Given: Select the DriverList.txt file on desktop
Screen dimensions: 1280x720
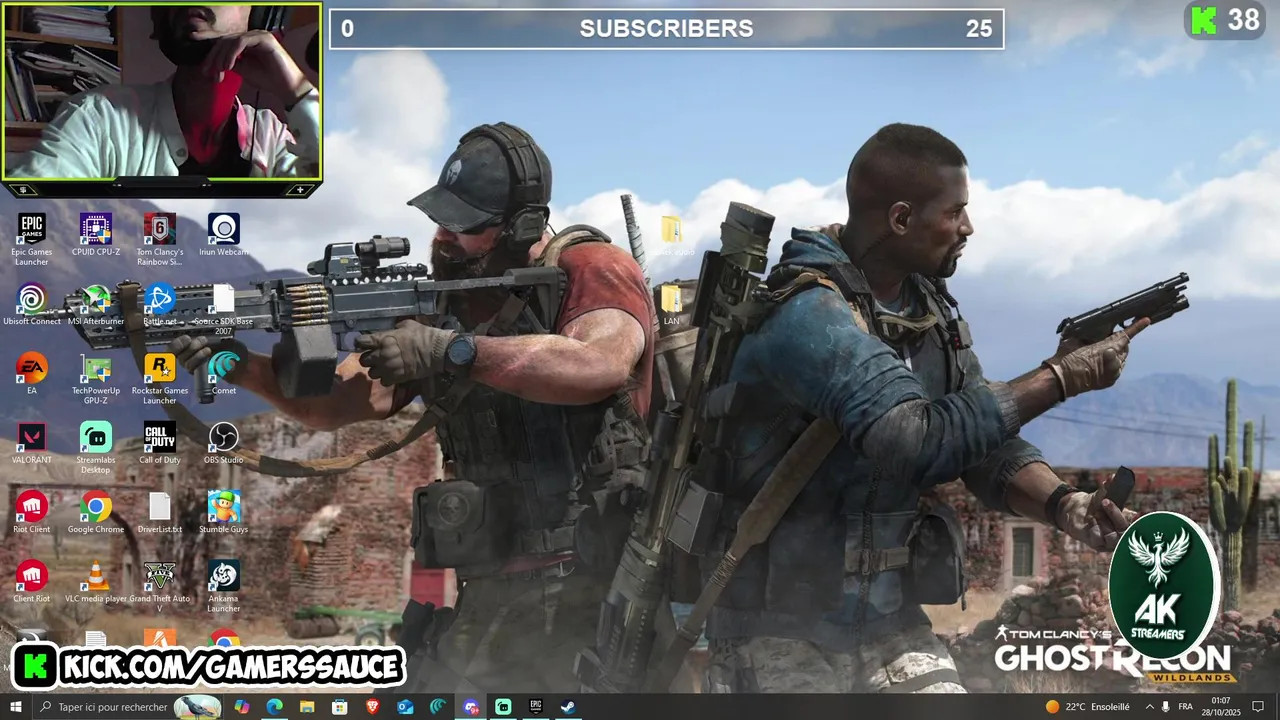Looking at the screenshot, I should tap(160, 512).
